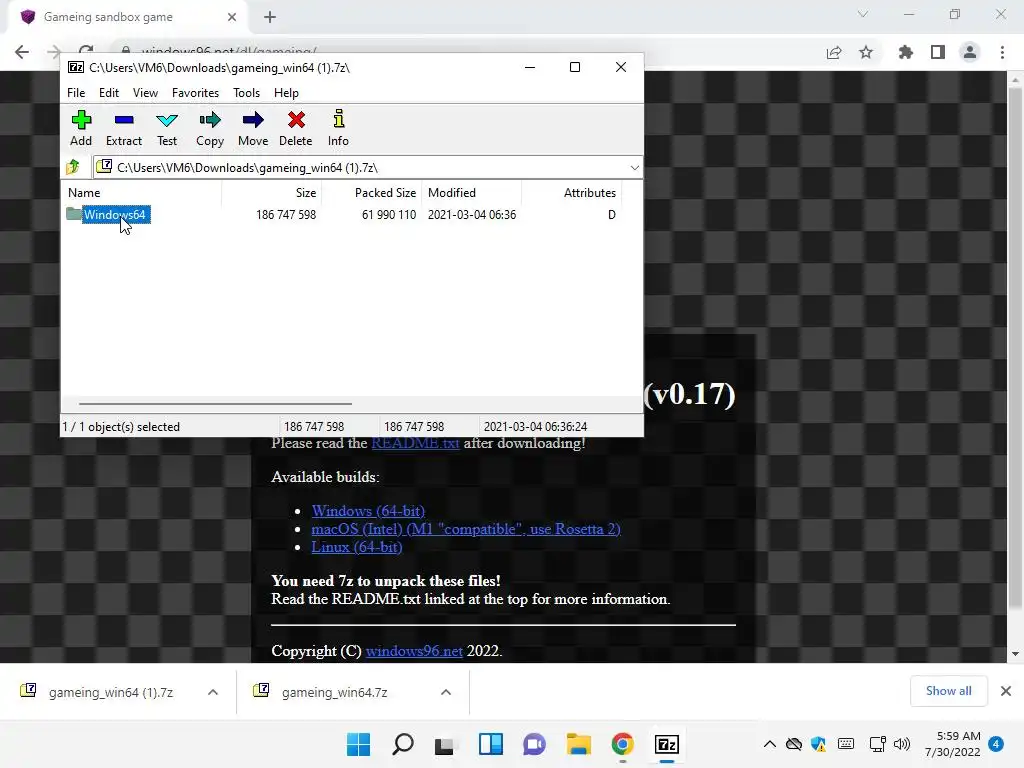The width and height of the screenshot is (1024, 768).
Task: Open the Help menu in 7-Zip
Action: [x=286, y=93]
